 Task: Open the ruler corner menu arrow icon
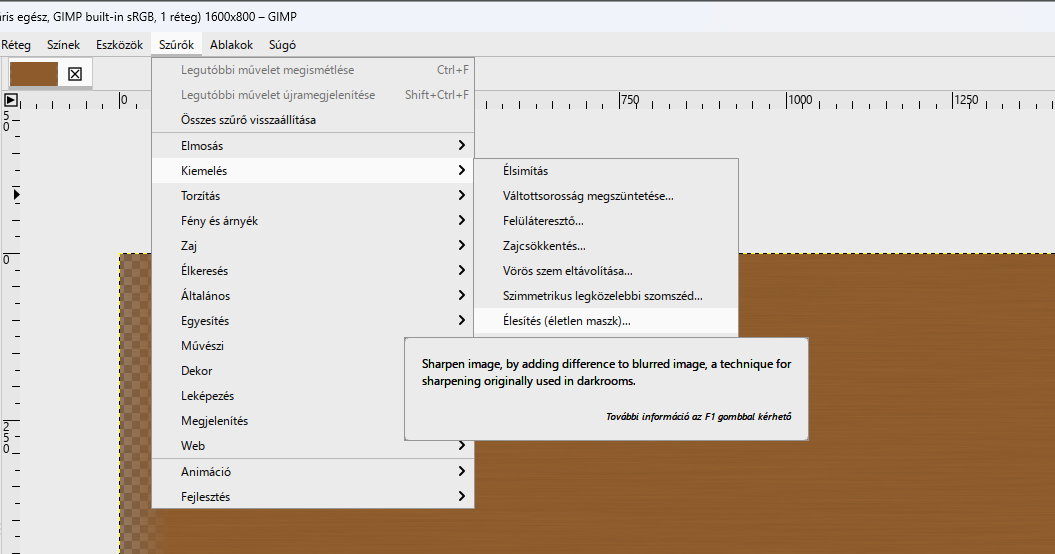(x=11, y=100)
